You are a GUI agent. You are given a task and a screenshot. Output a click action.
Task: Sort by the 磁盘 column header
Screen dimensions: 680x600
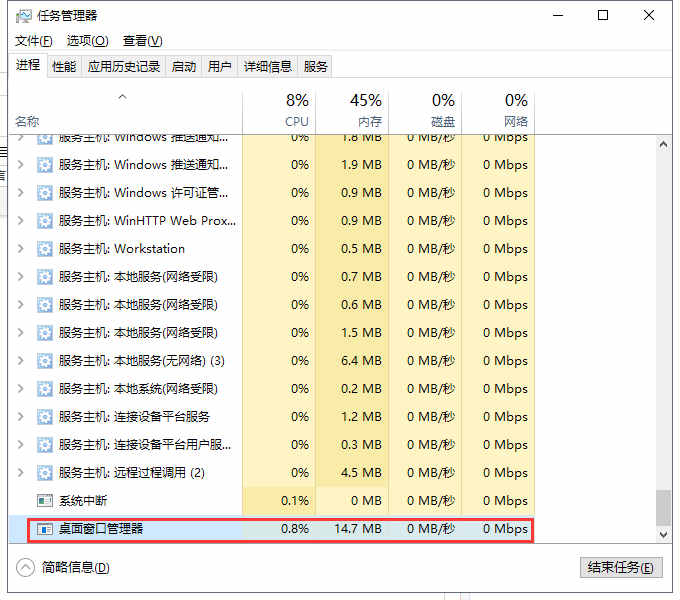coord(425,111)
